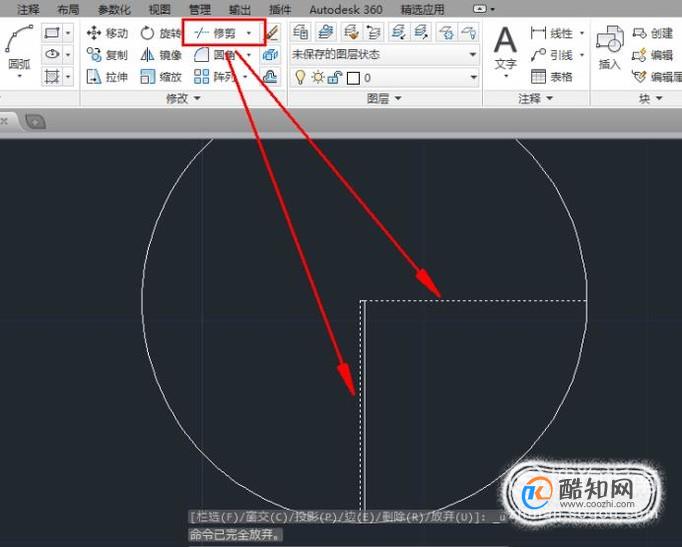
Task: Open the Rectangle tool dropdown arrow
Action: pyautogui.click(x=68, y=33)
